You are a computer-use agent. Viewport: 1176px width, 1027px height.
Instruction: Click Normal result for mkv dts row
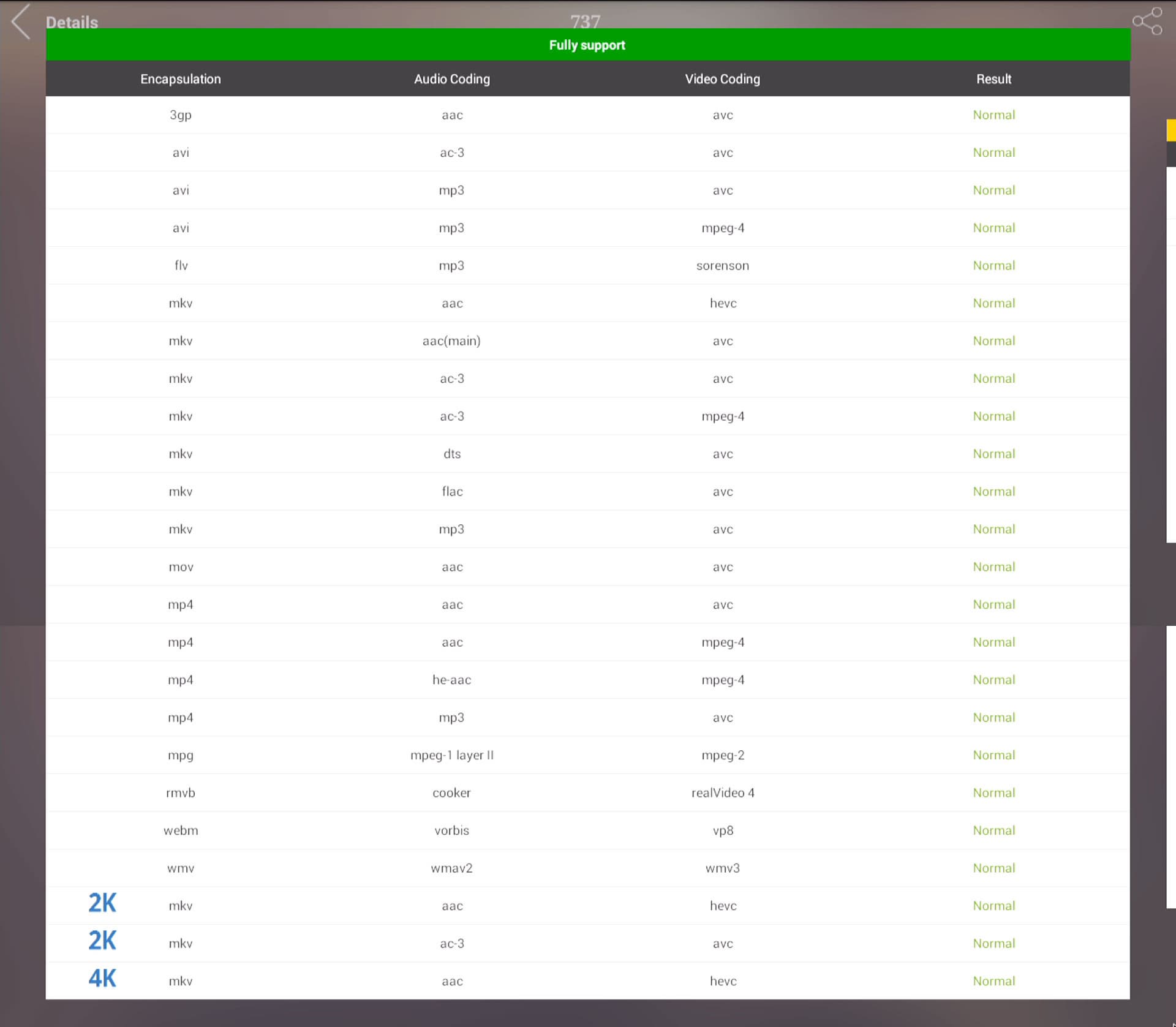993,454
